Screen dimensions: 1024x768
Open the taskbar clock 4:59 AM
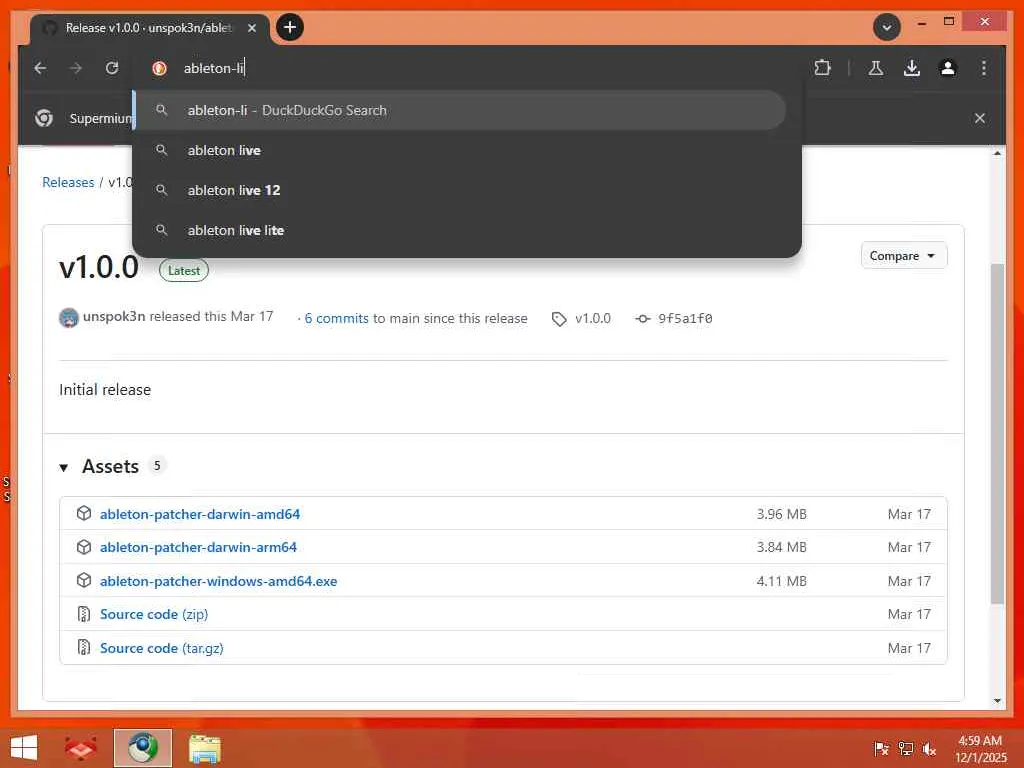click(x=980, y=749)
